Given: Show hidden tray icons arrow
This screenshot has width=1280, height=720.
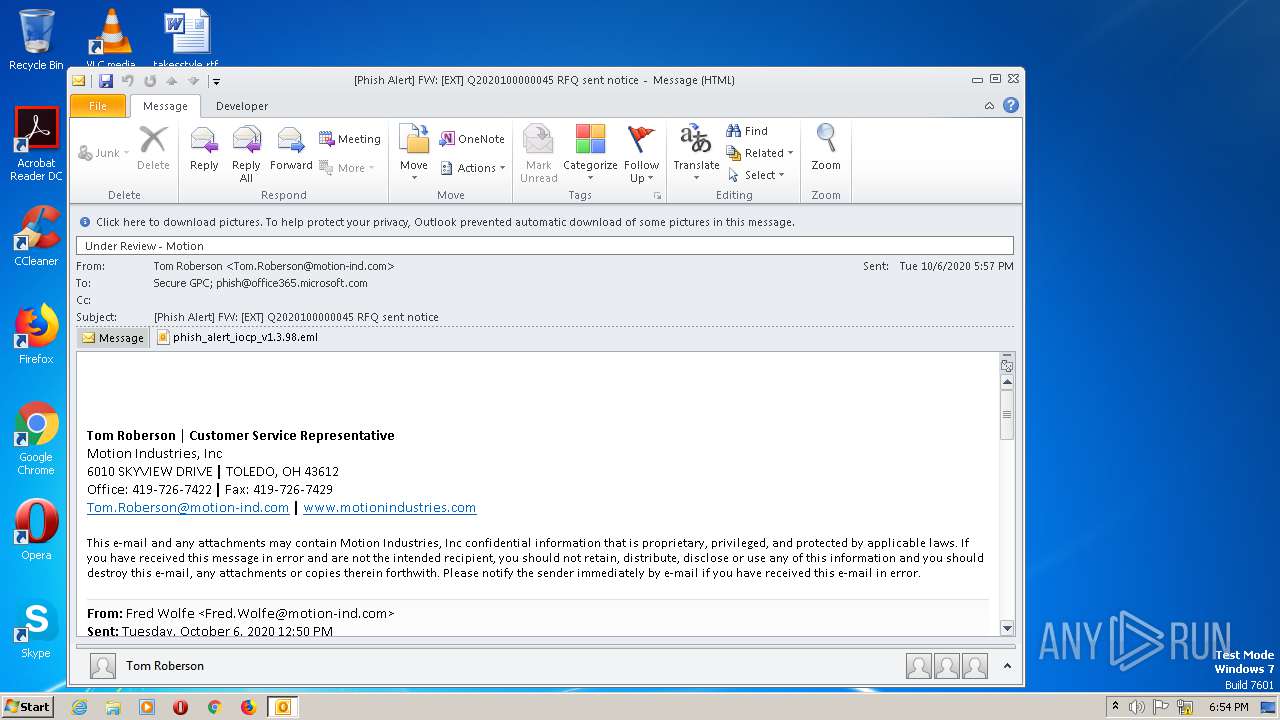Looking at the screenshot, I should 1115,707.
